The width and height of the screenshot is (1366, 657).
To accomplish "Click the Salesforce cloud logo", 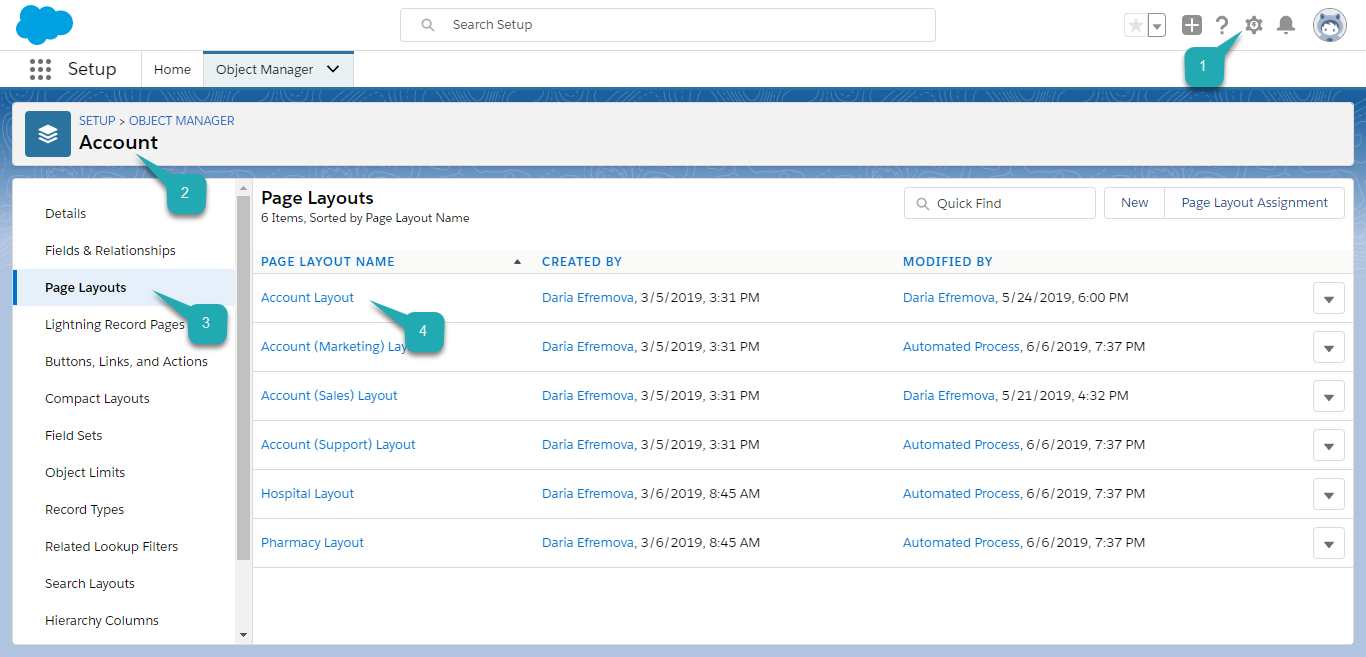I will tap(45, 24).
